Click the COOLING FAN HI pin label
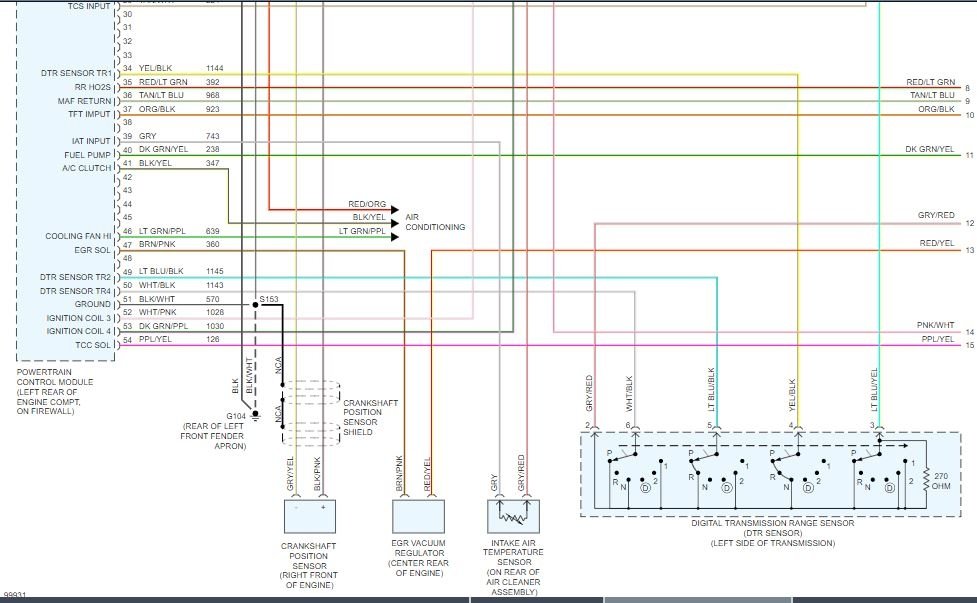This screenshot has width=977, height=603. (x=78, y=236)
